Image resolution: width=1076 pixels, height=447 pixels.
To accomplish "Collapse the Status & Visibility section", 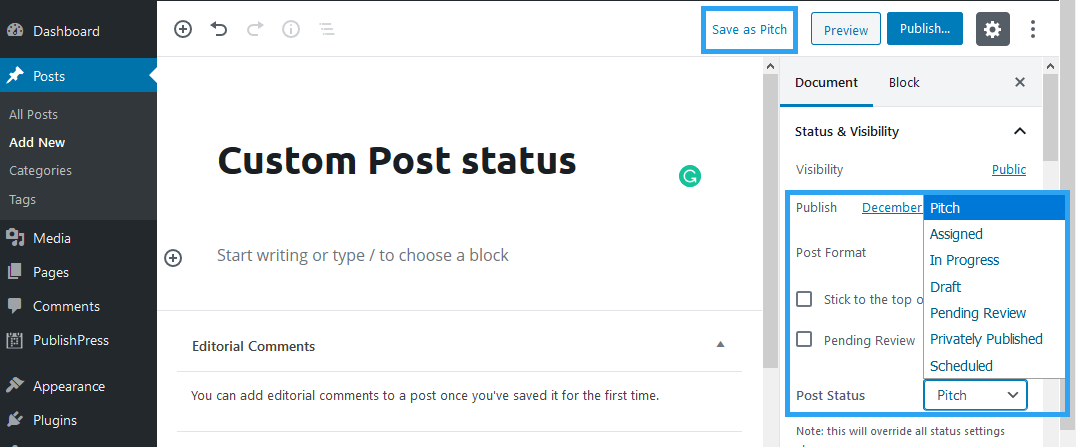I will [x=1020, y=130].
